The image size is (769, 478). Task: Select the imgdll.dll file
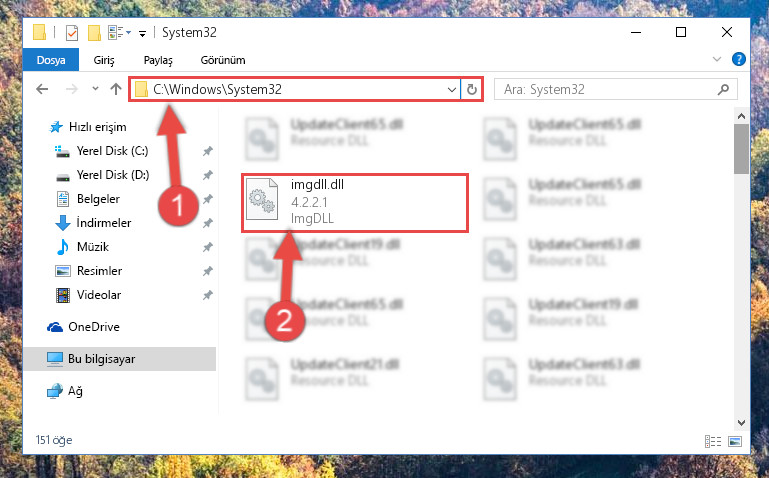click(x=355, y=202)
